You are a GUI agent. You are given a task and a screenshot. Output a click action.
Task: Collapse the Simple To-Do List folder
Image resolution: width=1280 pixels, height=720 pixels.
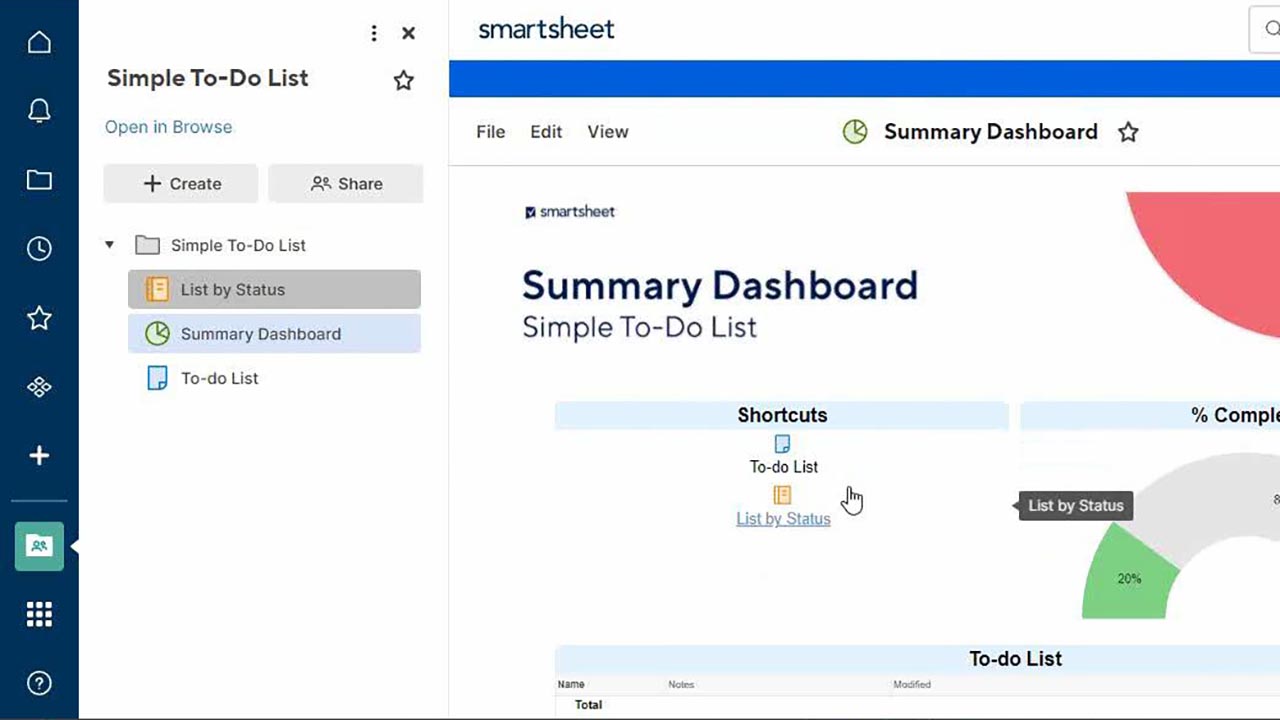click(110, 244)
